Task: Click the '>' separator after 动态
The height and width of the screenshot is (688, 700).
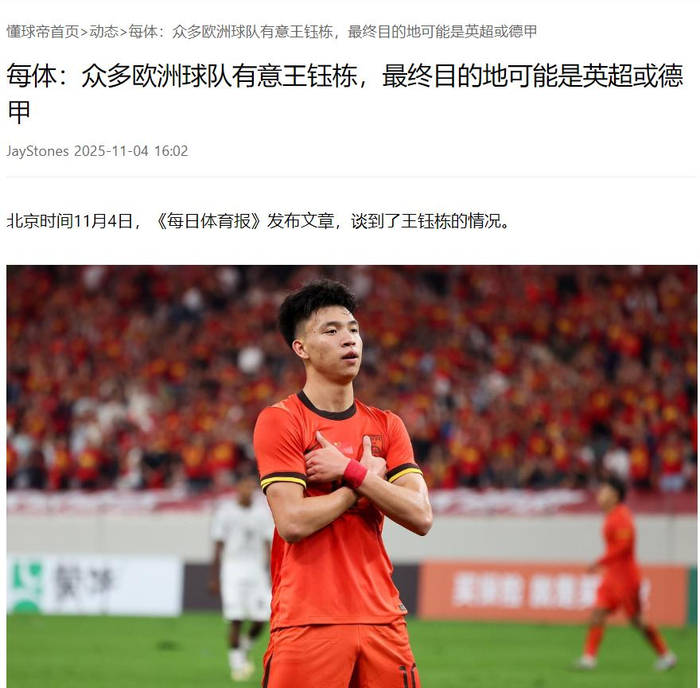Action: coord(124,32)
